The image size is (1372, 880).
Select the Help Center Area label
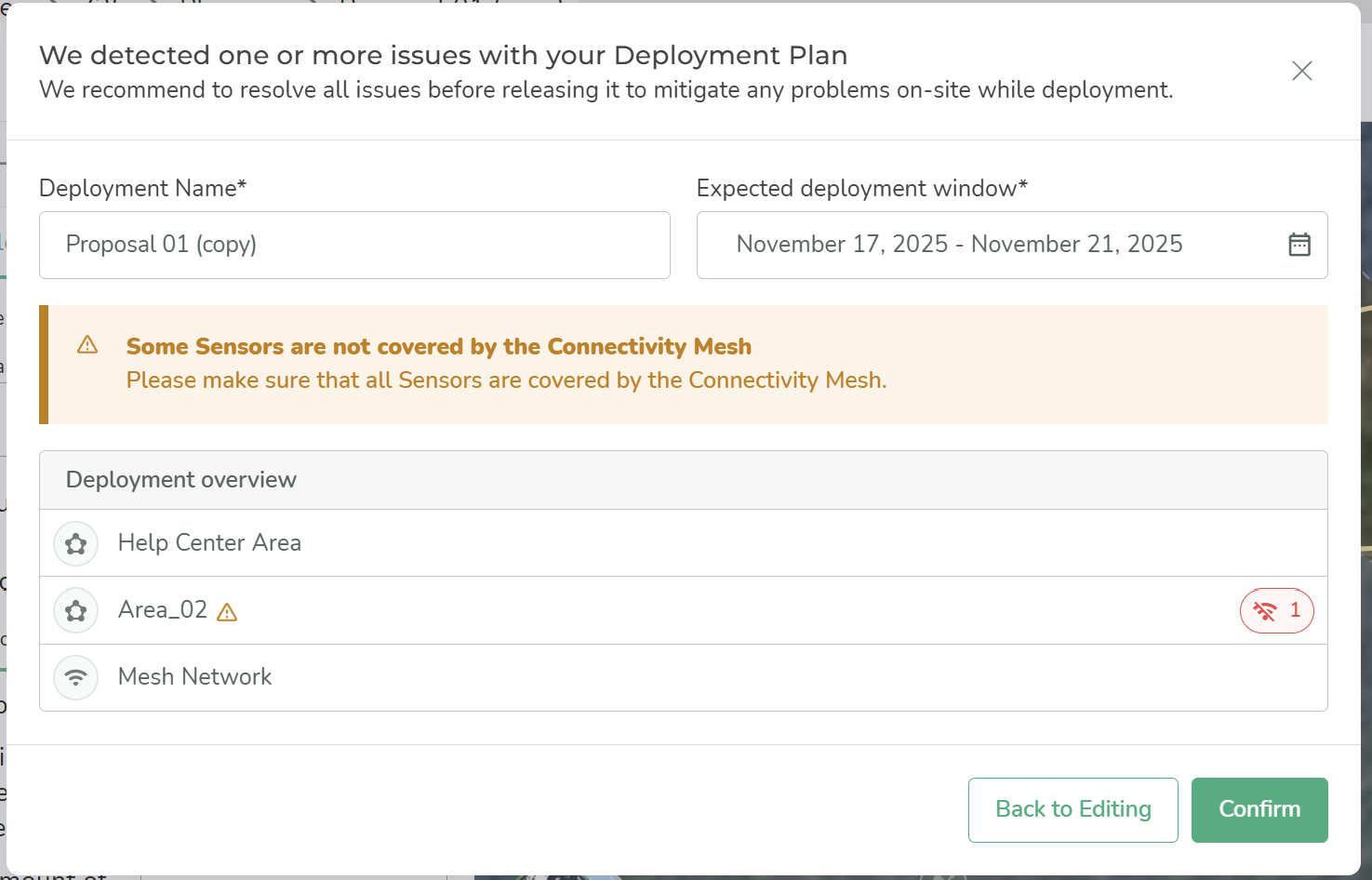pos(209,543)
